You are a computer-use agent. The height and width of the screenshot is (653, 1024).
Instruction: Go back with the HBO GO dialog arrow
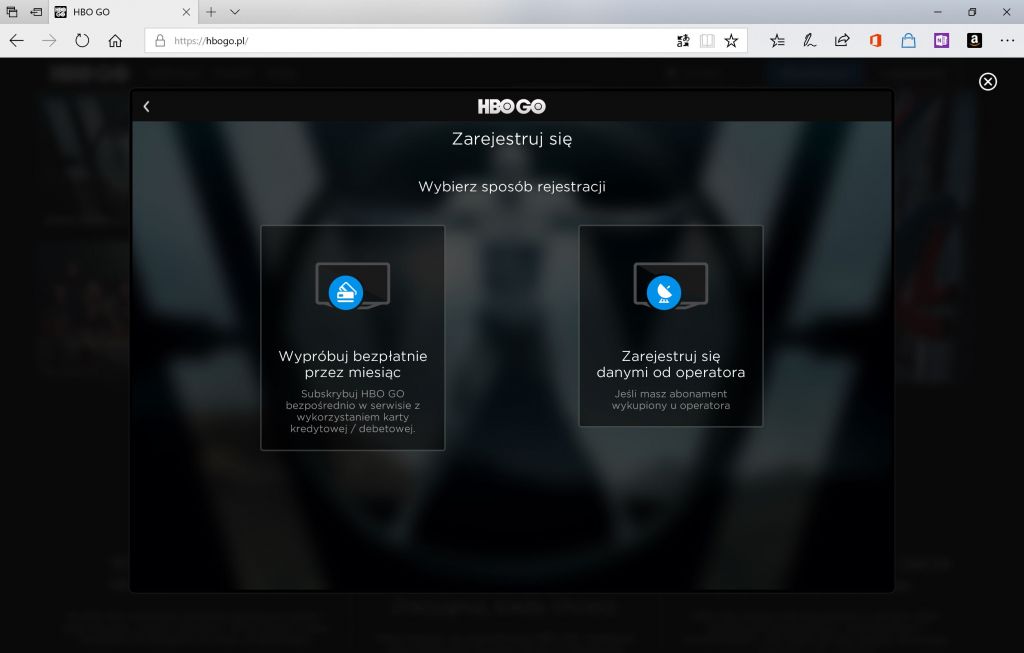point(146,106)
